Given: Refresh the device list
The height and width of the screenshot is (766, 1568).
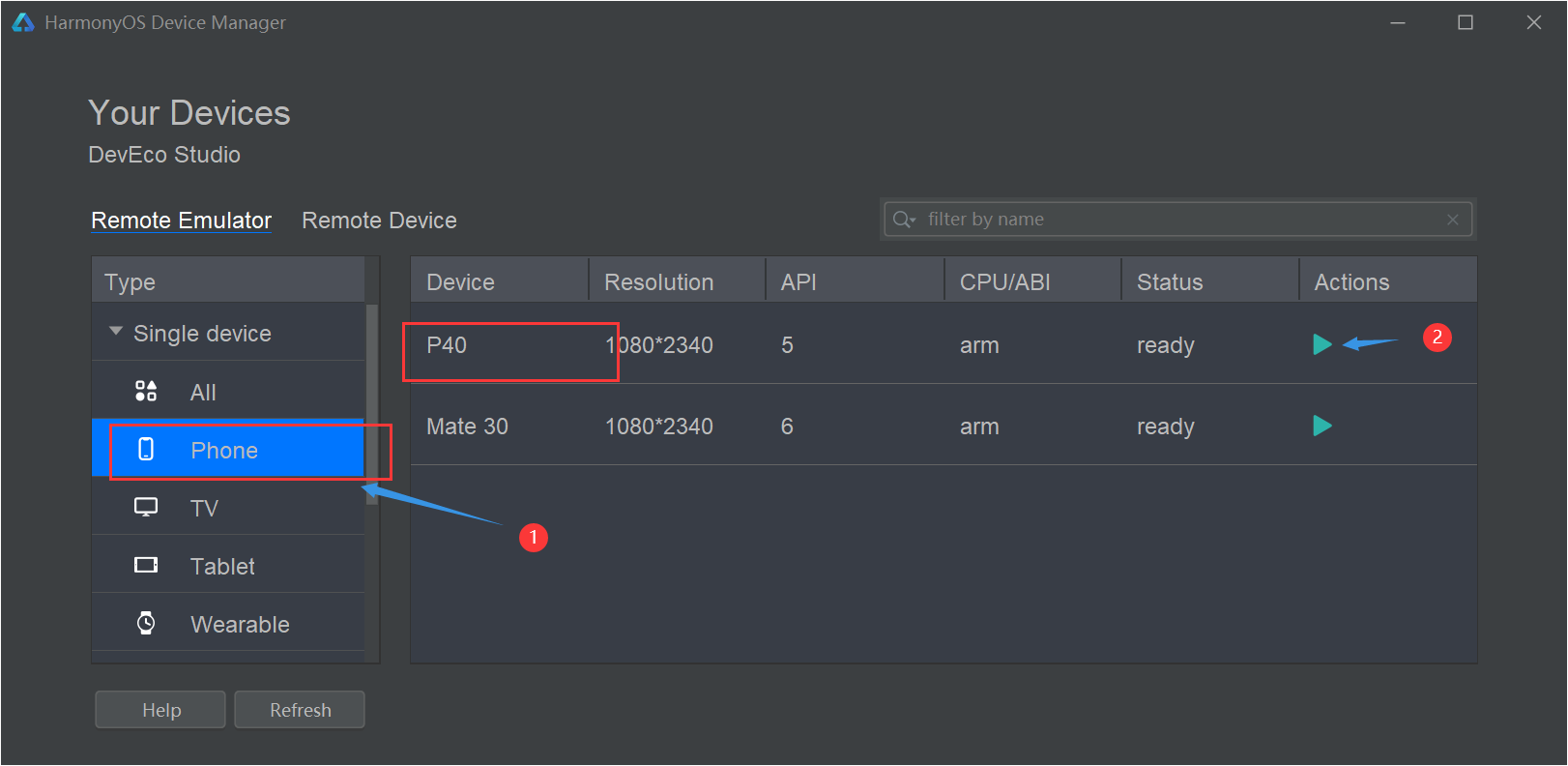Looking at the screenshot, I should 300,709.
